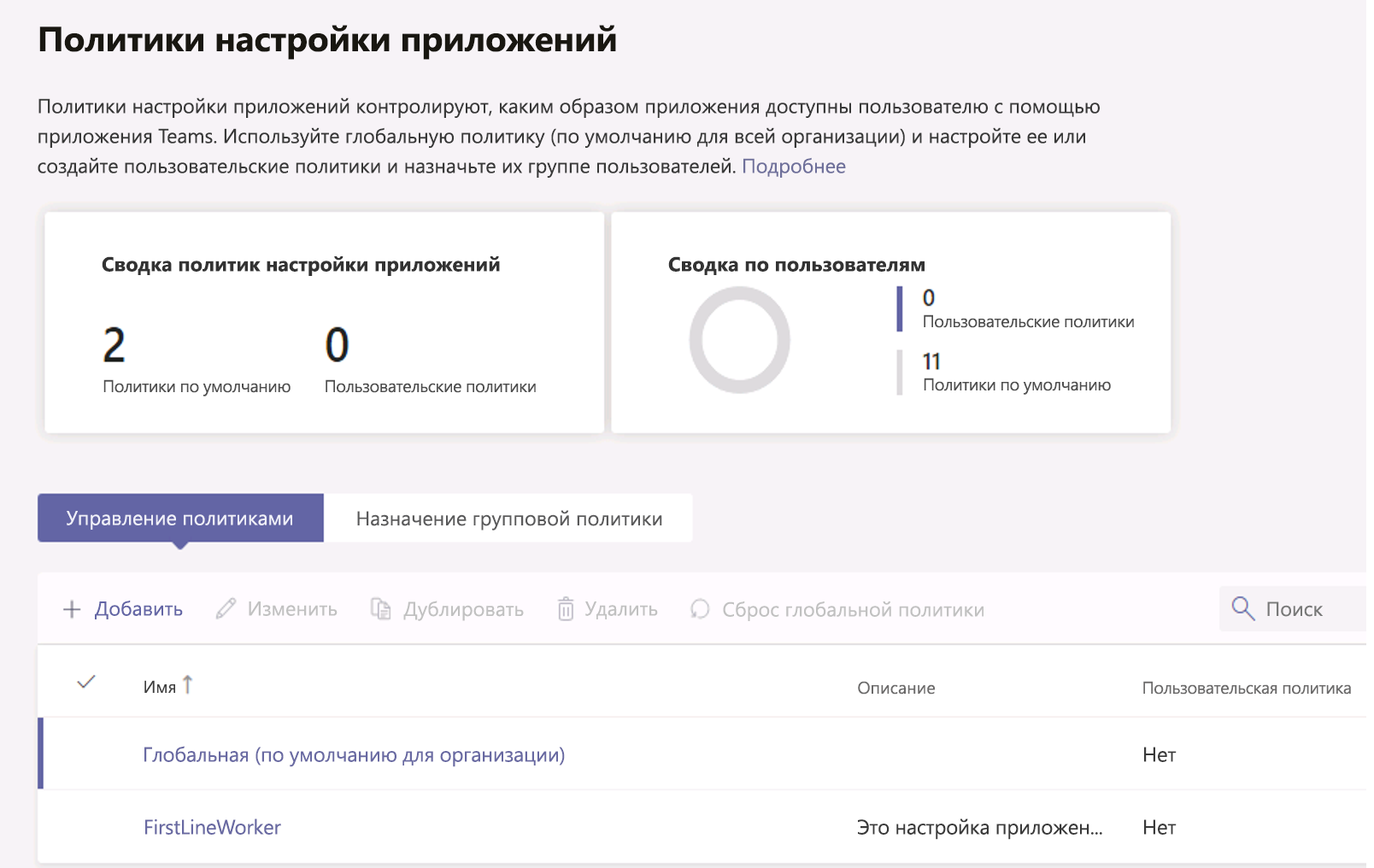Click the 0 in the Сводка по пользователям card
Image resolution: width=1374 pixels, height=868 pixels.
(x=929, y=298)
